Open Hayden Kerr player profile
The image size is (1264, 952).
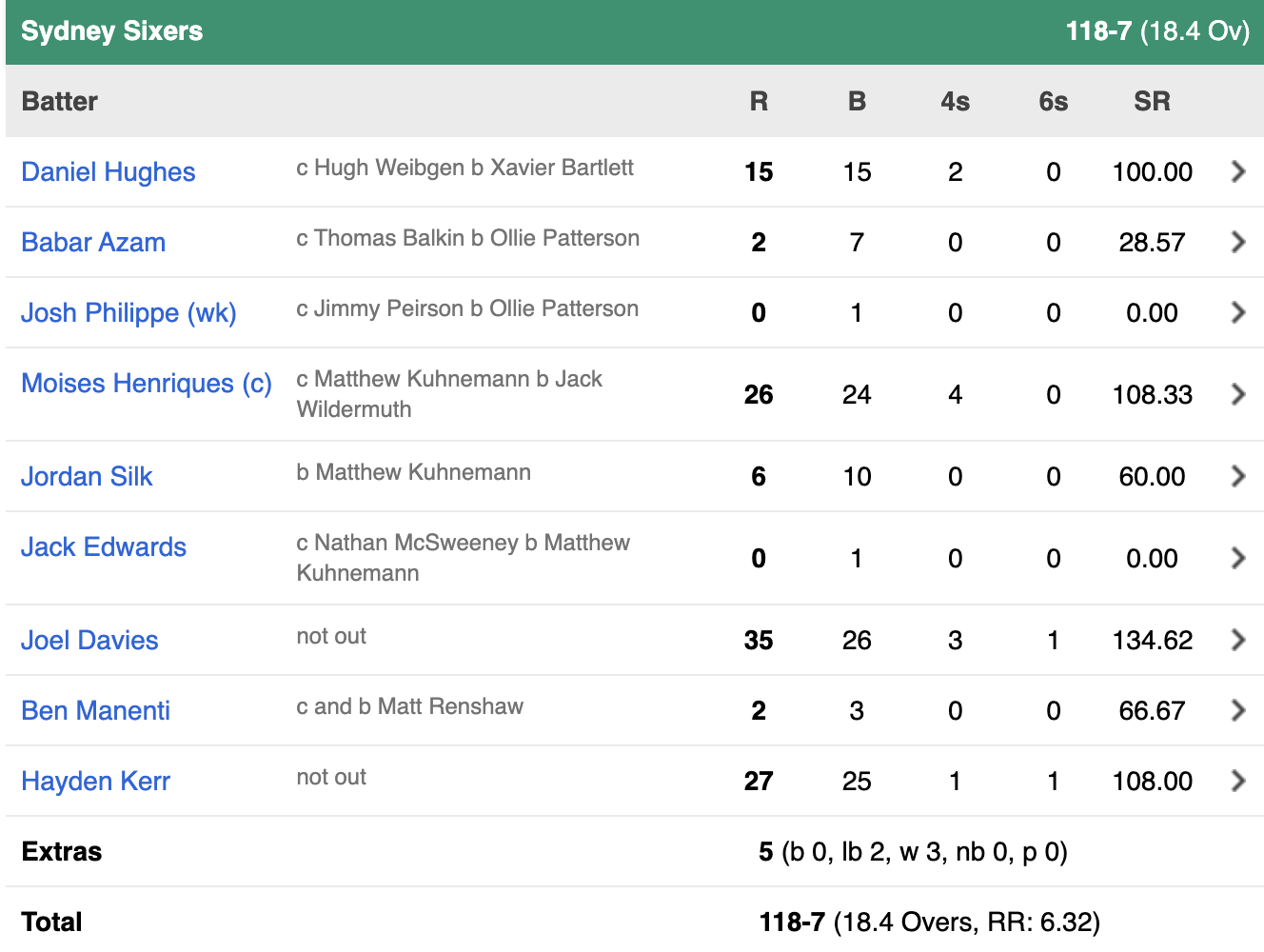[96, 782]
